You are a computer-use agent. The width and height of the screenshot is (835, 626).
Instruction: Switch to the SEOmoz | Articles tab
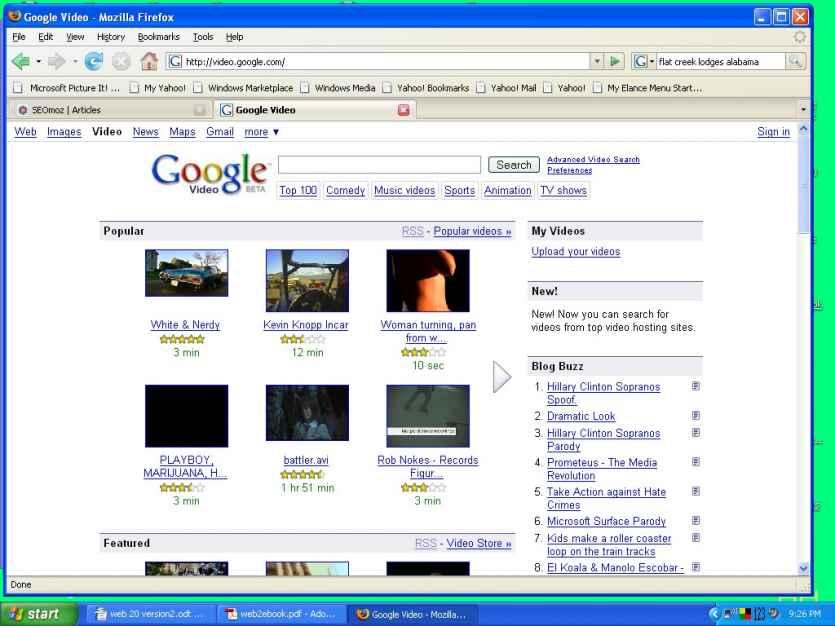click(x=100, y=109)
